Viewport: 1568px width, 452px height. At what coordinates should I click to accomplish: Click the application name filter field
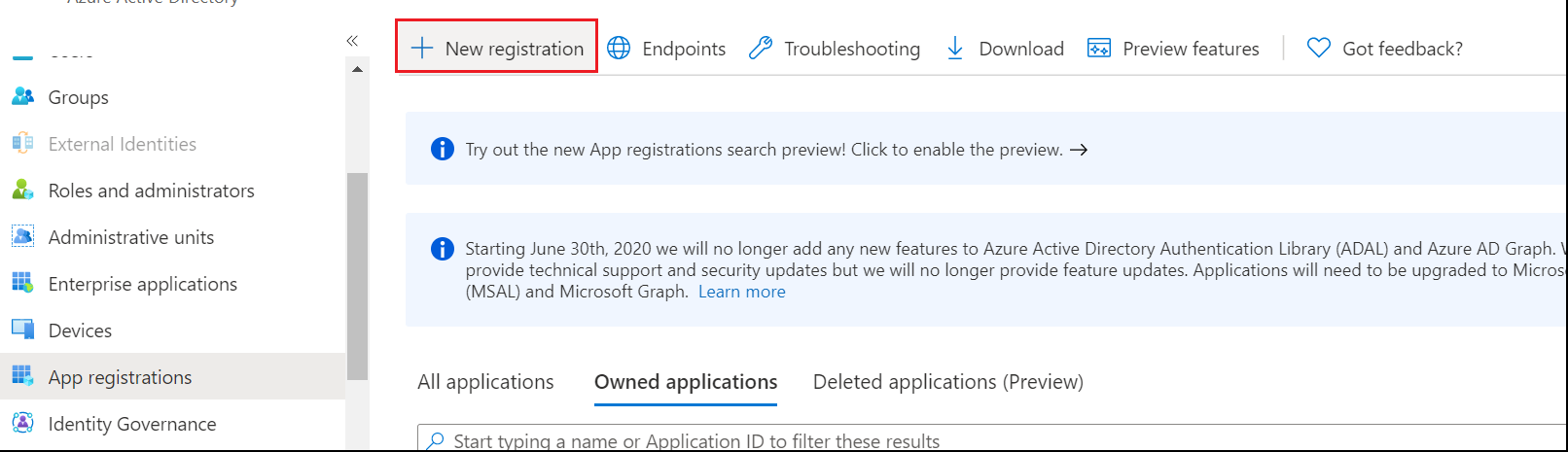875,441
